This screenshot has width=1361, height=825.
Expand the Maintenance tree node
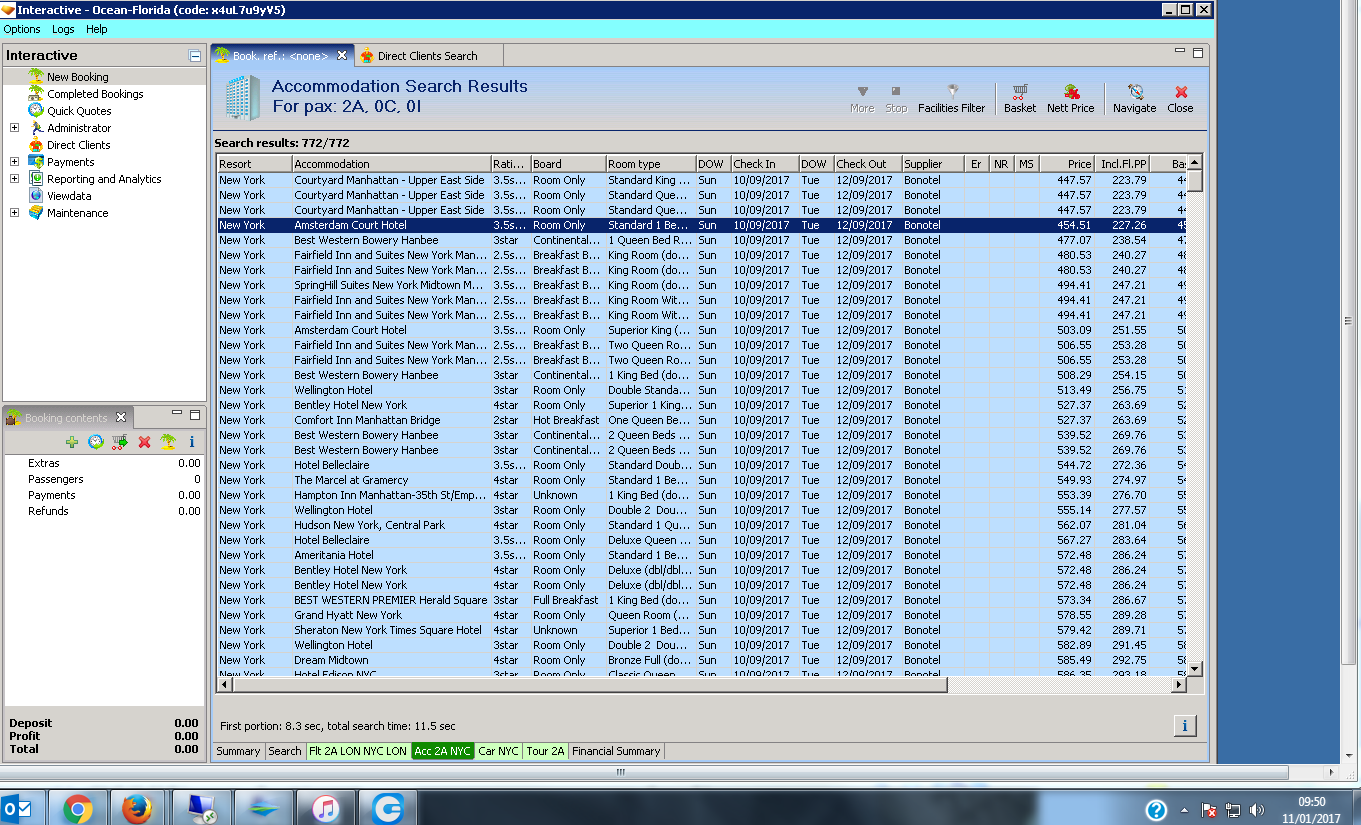(x=14, y=213)
